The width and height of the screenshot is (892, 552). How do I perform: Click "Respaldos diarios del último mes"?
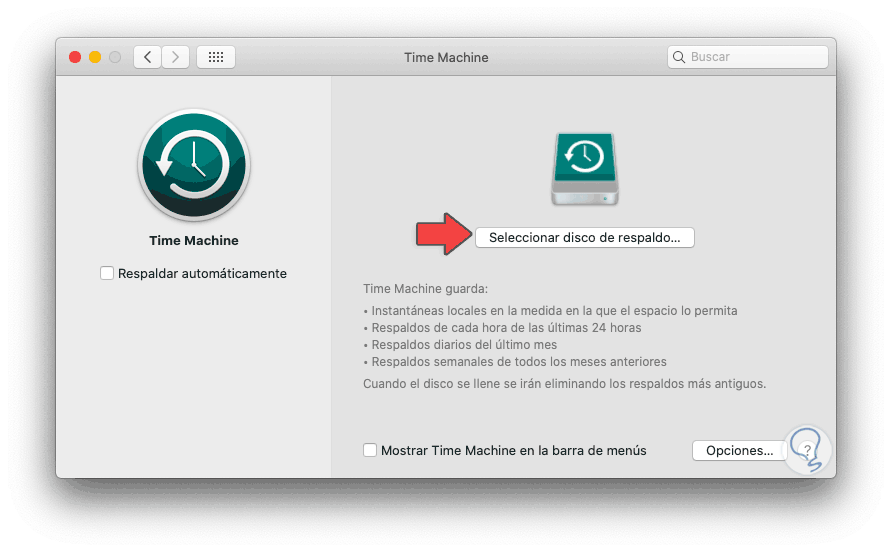point(460,345)
